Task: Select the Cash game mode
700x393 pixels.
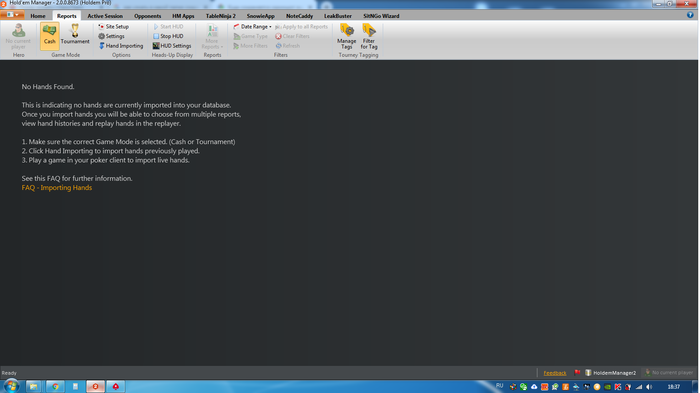Action: click(50, 36)
